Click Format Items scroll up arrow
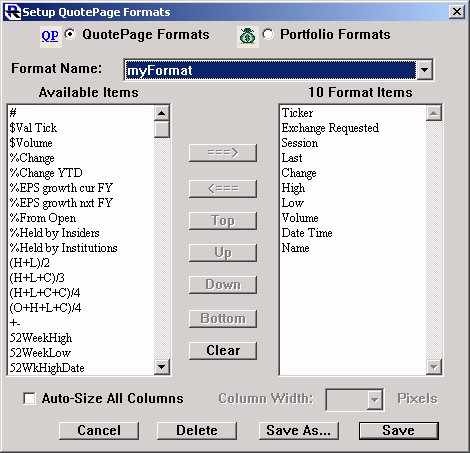Viewport: 470px width, 453px height. (434, 113)
